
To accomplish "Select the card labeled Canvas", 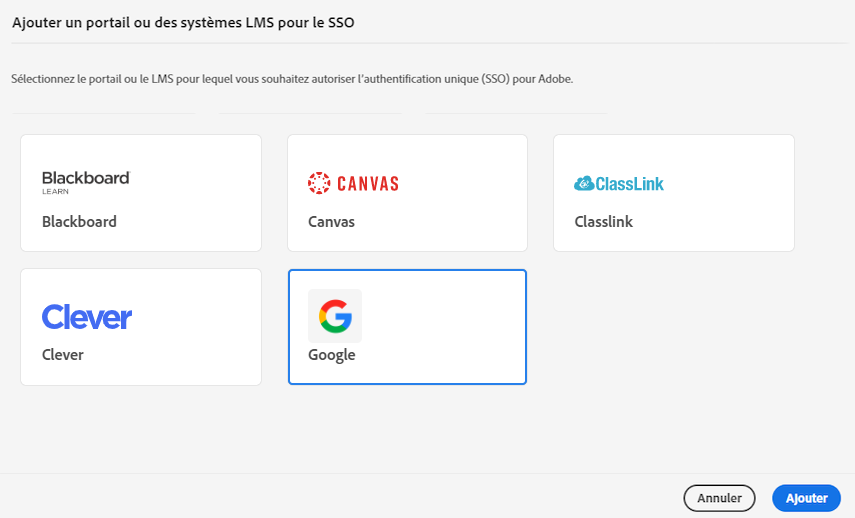I will click(x=407, y=193).
